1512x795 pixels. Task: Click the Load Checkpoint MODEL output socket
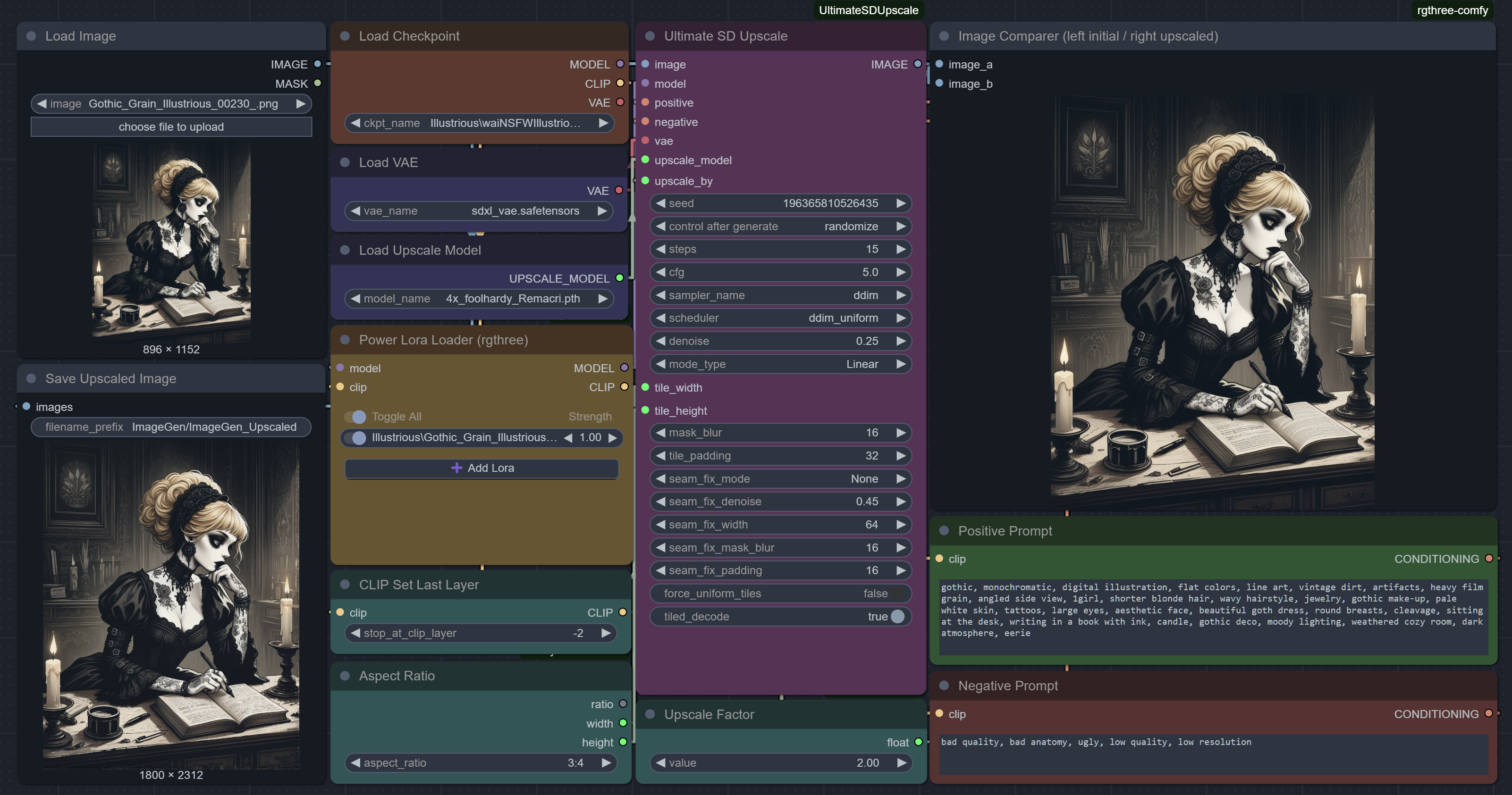pyautogui.click(x=620, y=64)
